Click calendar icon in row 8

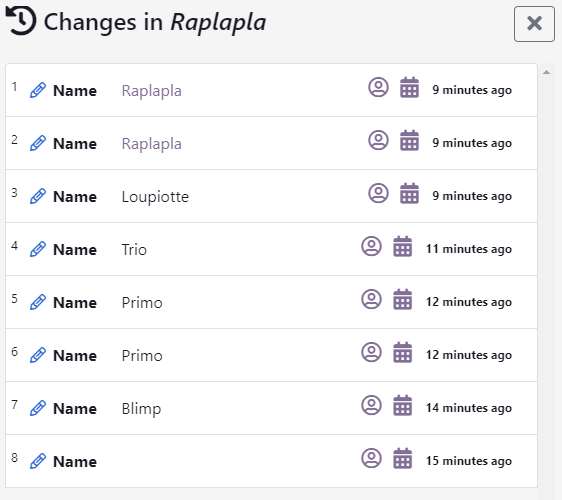pyautogui.click(x=403, y=458)
